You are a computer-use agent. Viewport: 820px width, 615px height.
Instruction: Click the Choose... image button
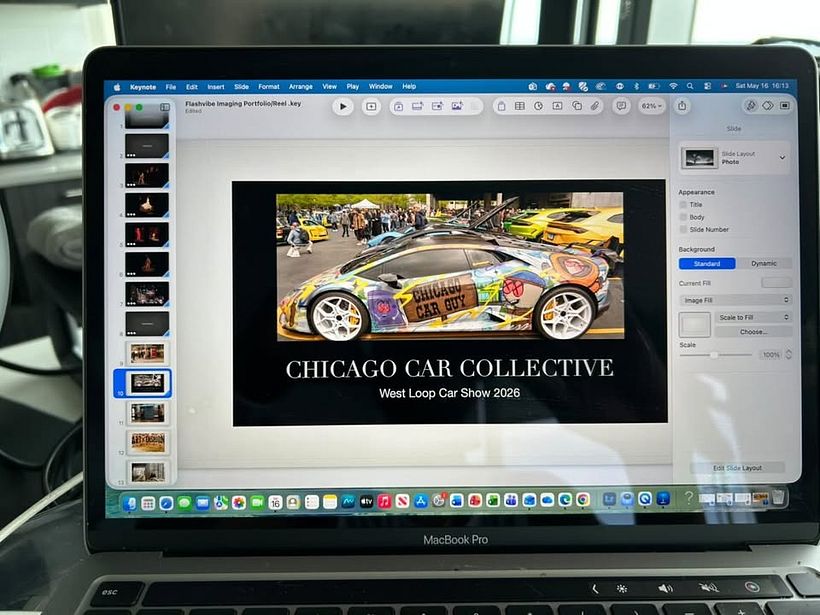point(754,332)
